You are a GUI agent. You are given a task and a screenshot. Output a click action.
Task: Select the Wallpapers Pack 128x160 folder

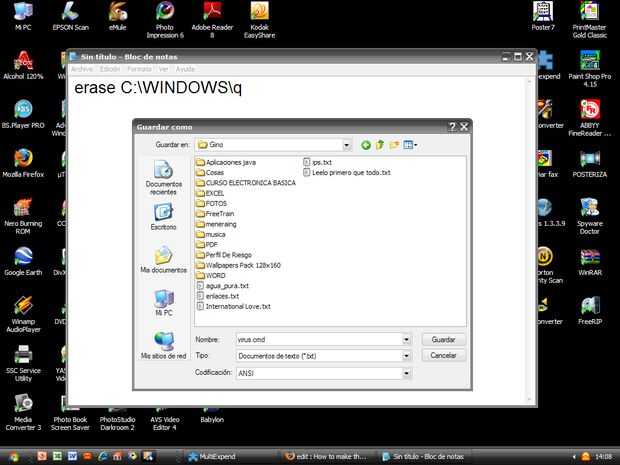click(x=238, y=265)
